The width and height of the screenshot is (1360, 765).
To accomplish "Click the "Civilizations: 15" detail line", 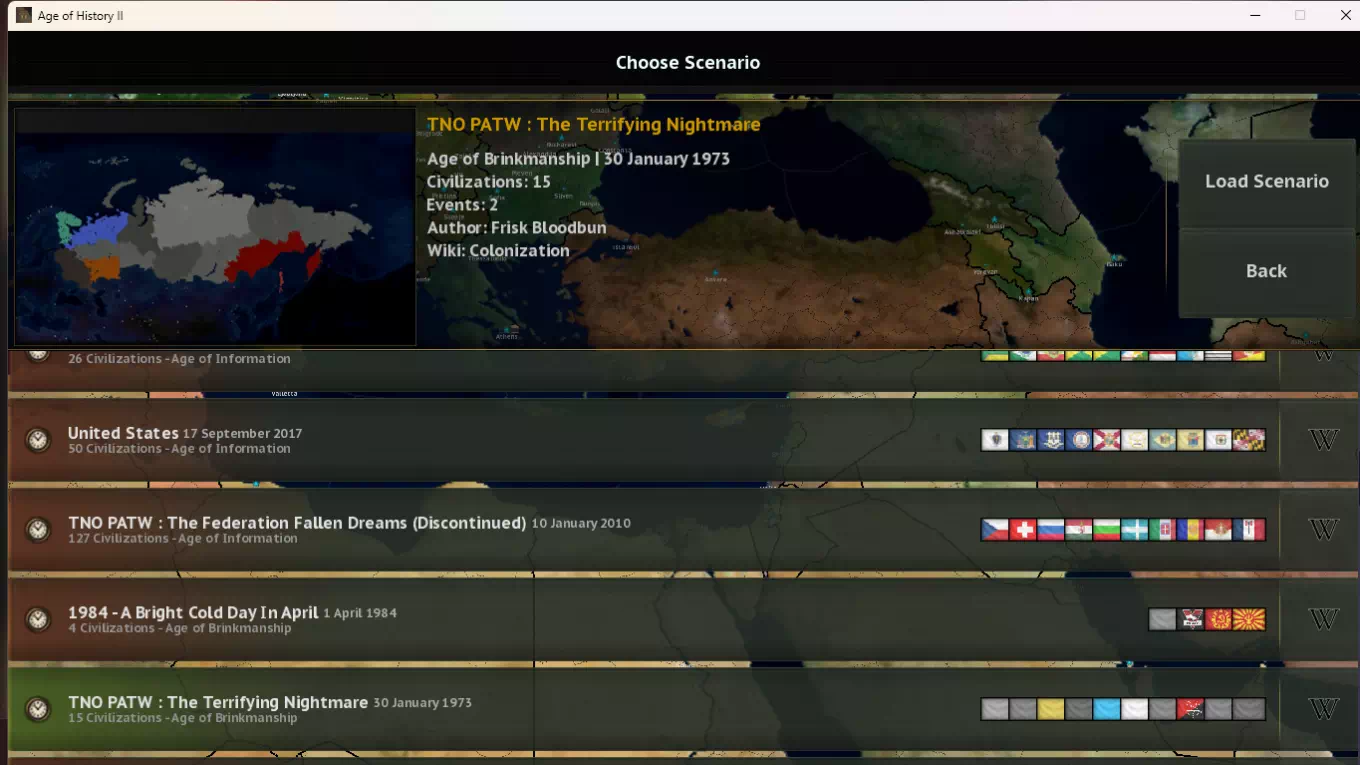I will click(488, 181).
